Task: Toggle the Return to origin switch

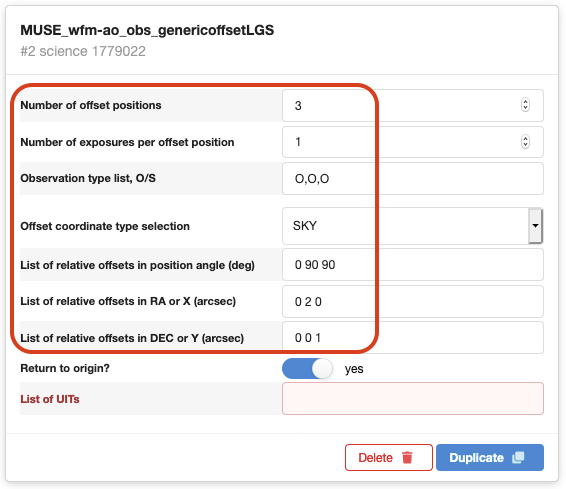Action: [x=307, y=369]
